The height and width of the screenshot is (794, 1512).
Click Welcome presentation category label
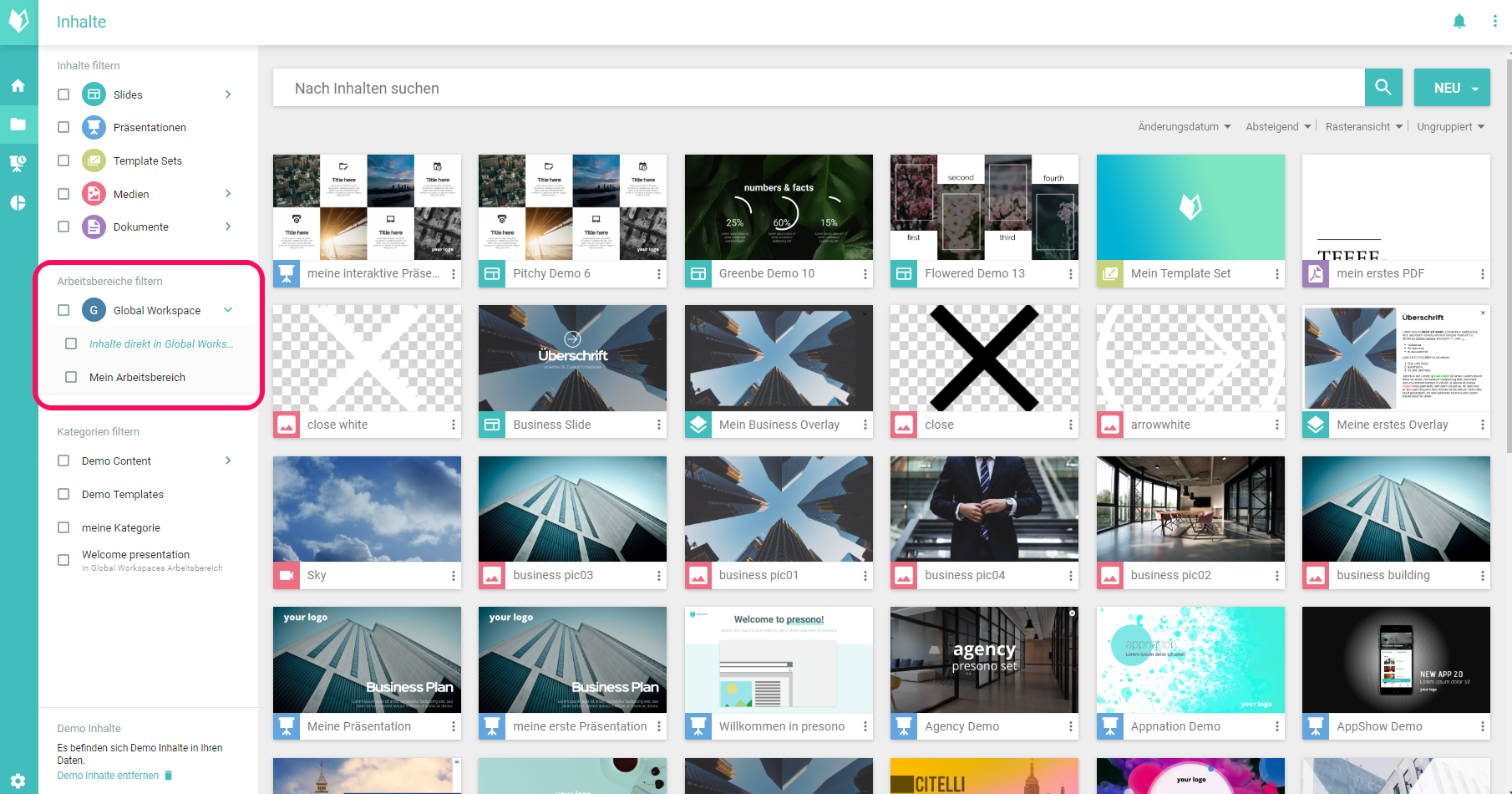[x=135, y=554]
